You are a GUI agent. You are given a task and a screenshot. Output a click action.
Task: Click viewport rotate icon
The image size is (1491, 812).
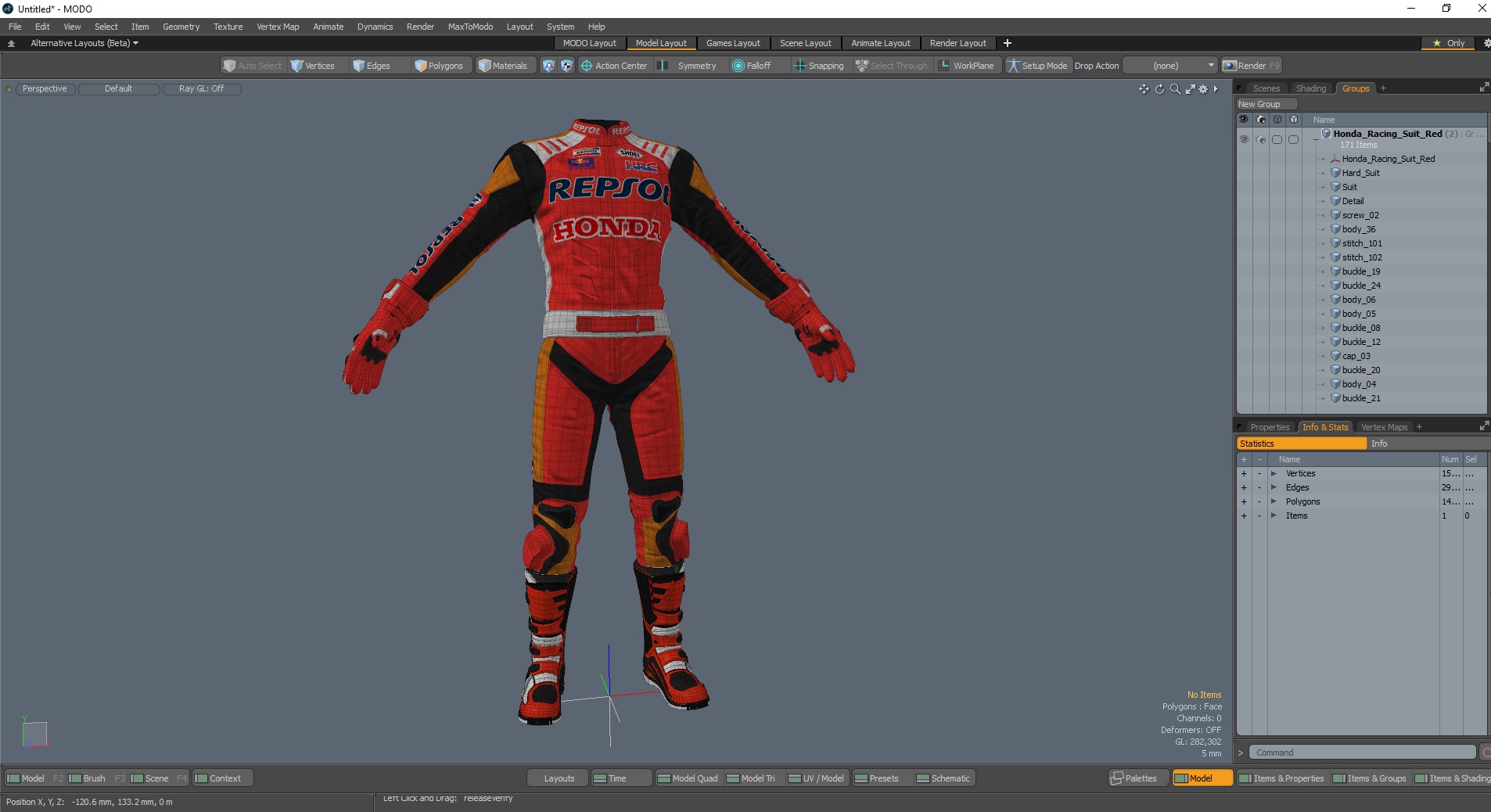(1159, 89)
